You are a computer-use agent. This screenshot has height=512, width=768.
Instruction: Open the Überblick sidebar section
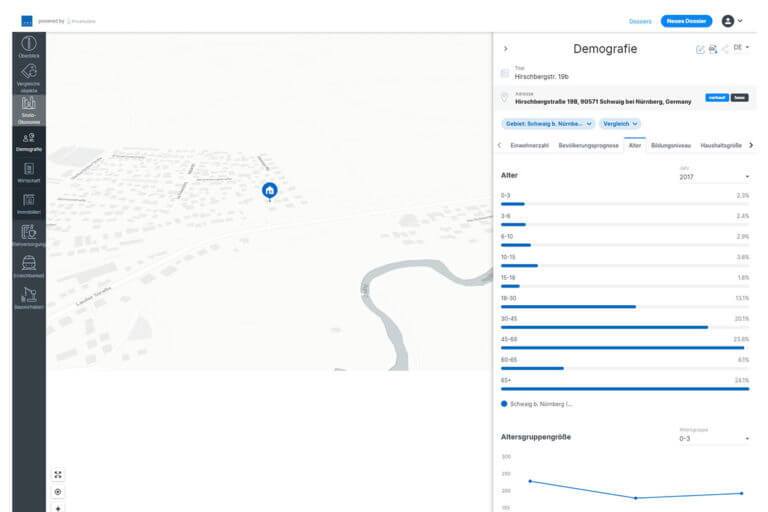tap(29, 47)
